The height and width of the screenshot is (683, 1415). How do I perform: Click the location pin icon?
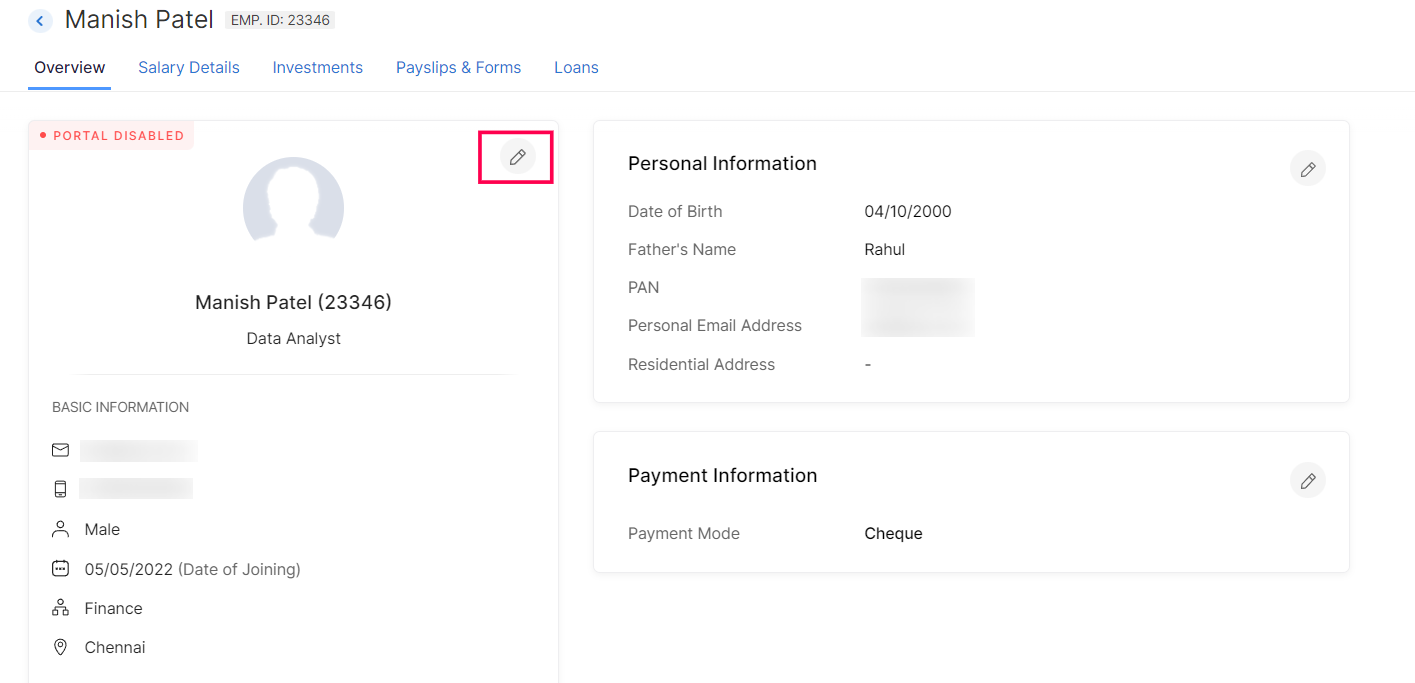point(60,647)
